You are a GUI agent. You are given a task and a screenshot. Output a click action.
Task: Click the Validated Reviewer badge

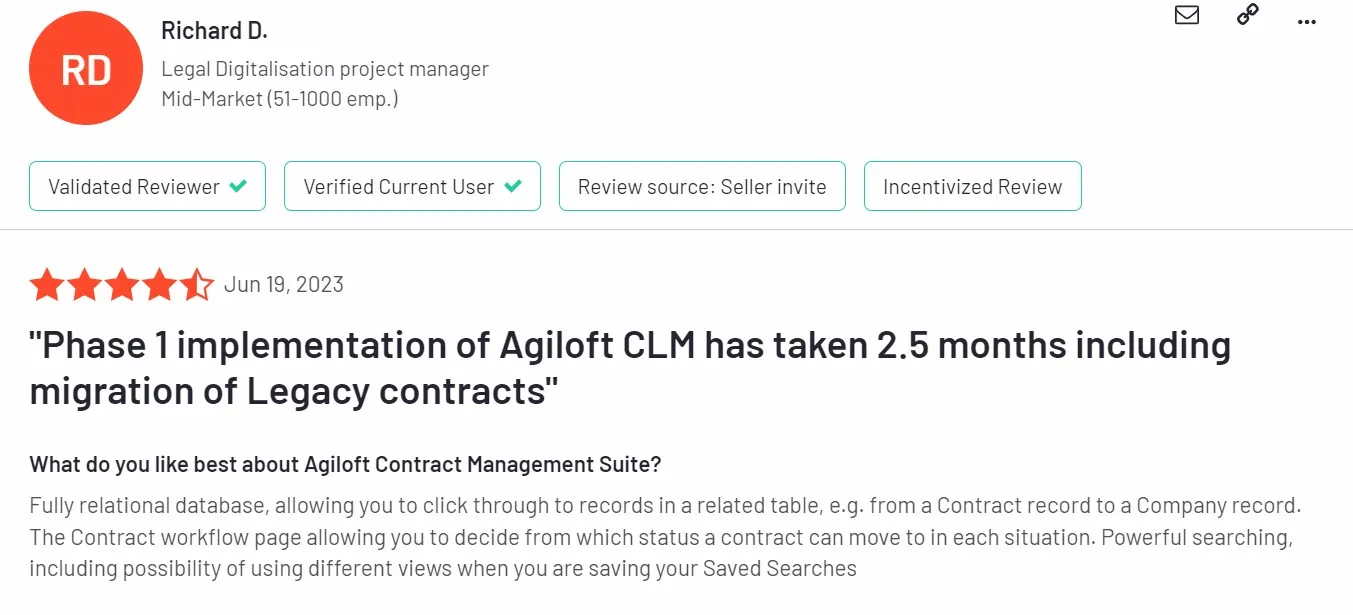147,186
